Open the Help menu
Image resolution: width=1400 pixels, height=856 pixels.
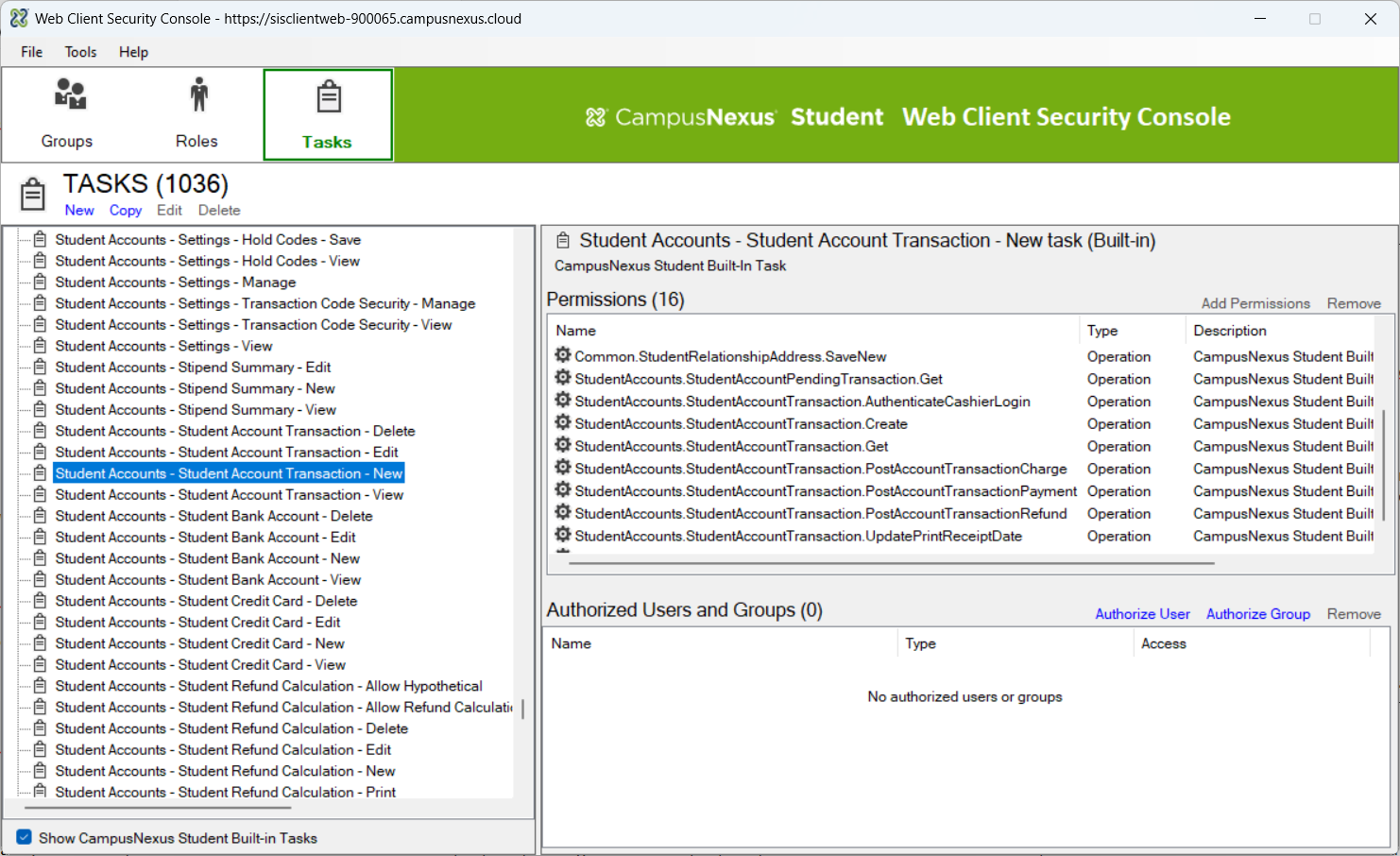point(133,52)
